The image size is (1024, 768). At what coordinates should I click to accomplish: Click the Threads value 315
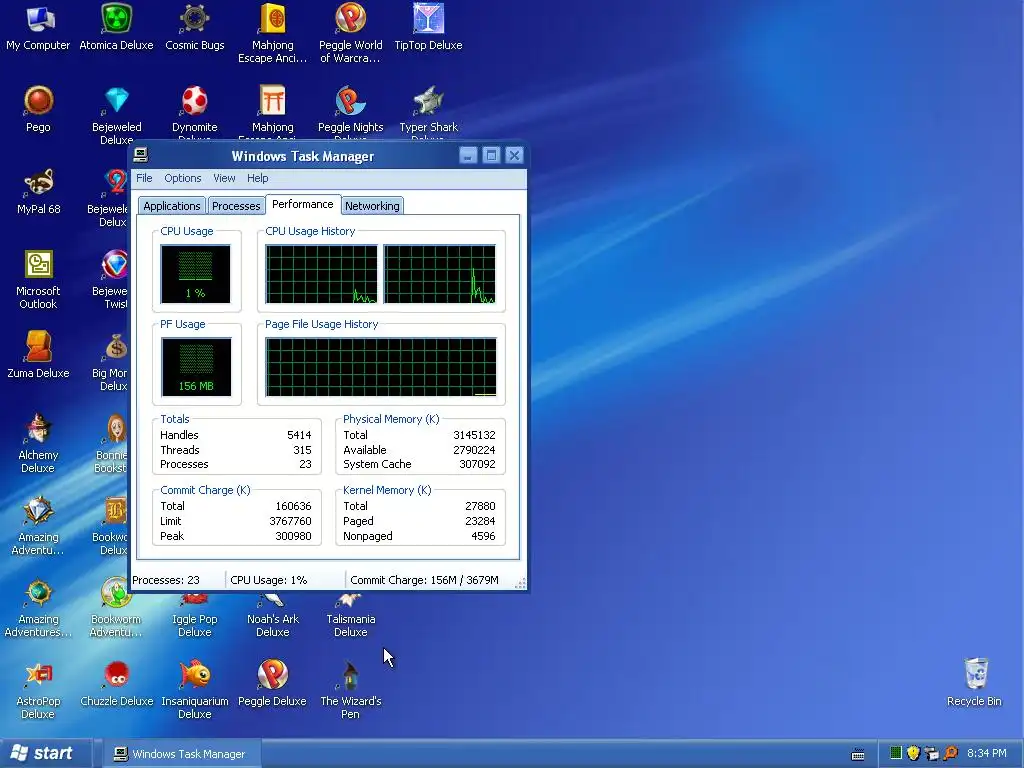[302, 450]
